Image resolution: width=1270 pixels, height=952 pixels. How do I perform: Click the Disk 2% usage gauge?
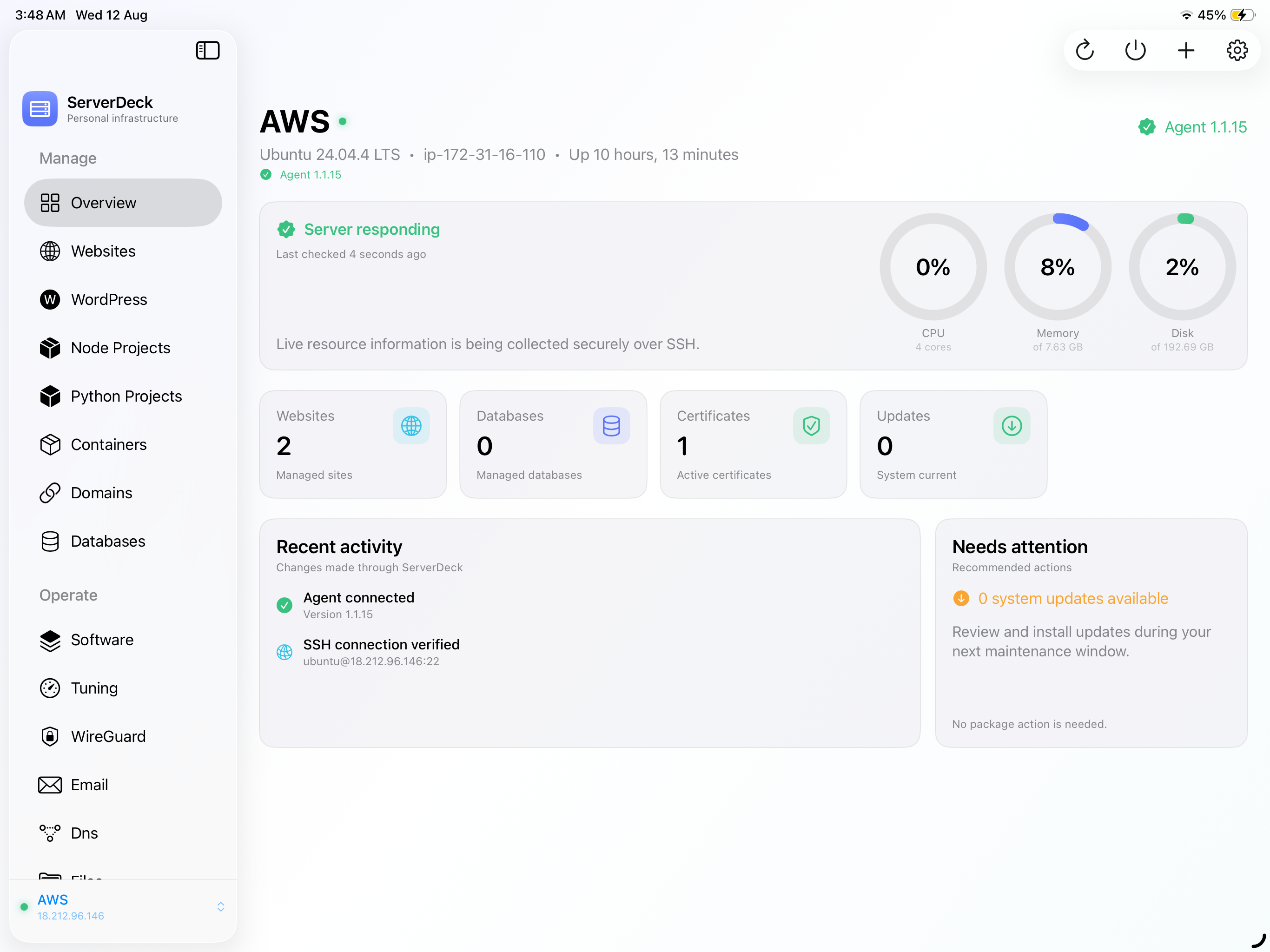(1182, 267)
